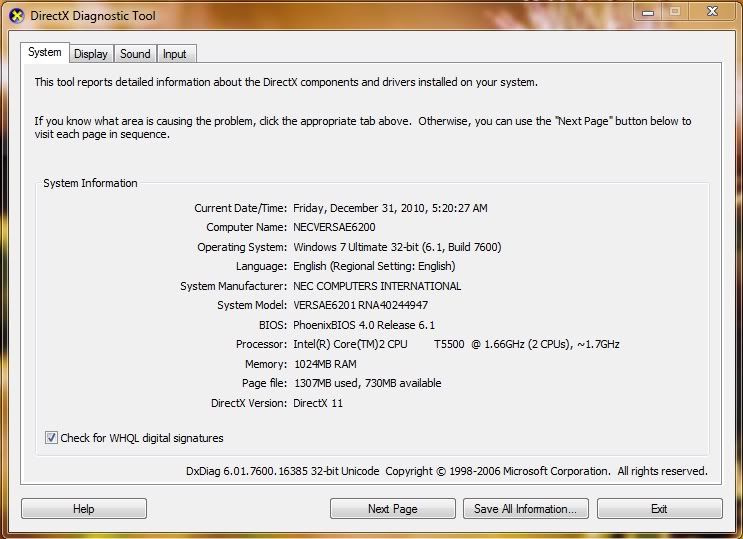This screenshot has height=539, width=743.
Task: Click the Page file label
Action: tap(264, 383)
